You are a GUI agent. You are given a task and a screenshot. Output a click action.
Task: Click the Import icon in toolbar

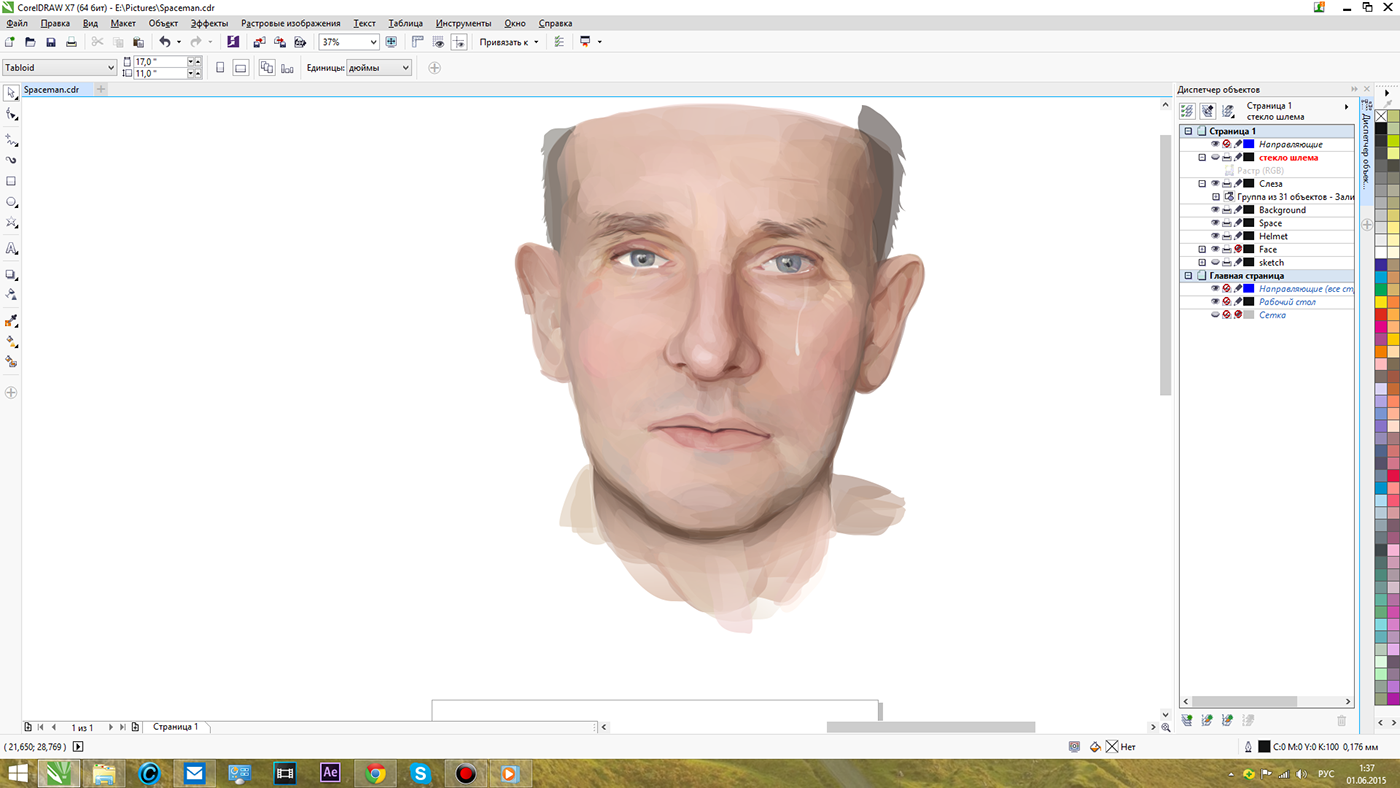[259, 42]
